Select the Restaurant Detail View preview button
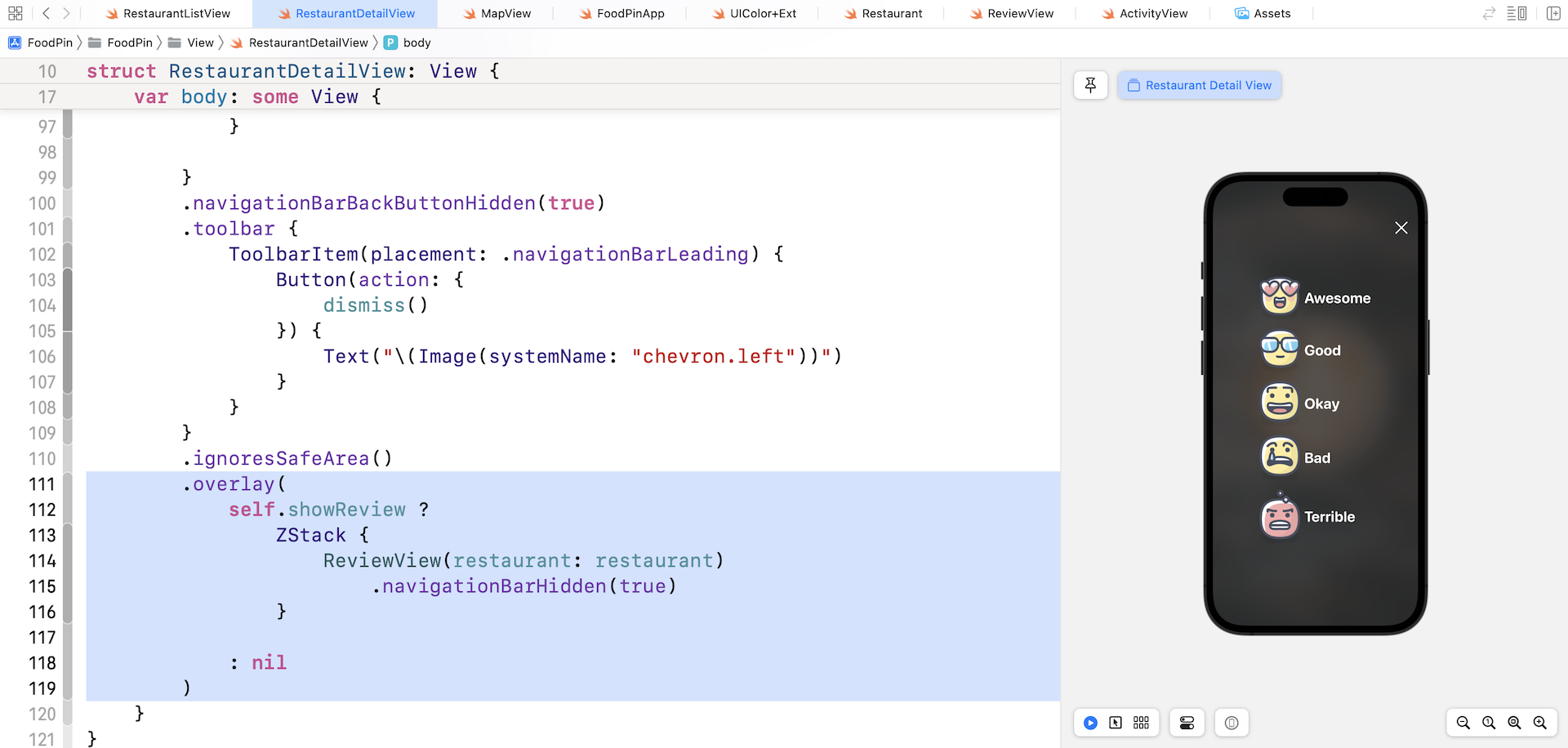Viewport: 1568px width, 748px height. (x=1199, y=85)
